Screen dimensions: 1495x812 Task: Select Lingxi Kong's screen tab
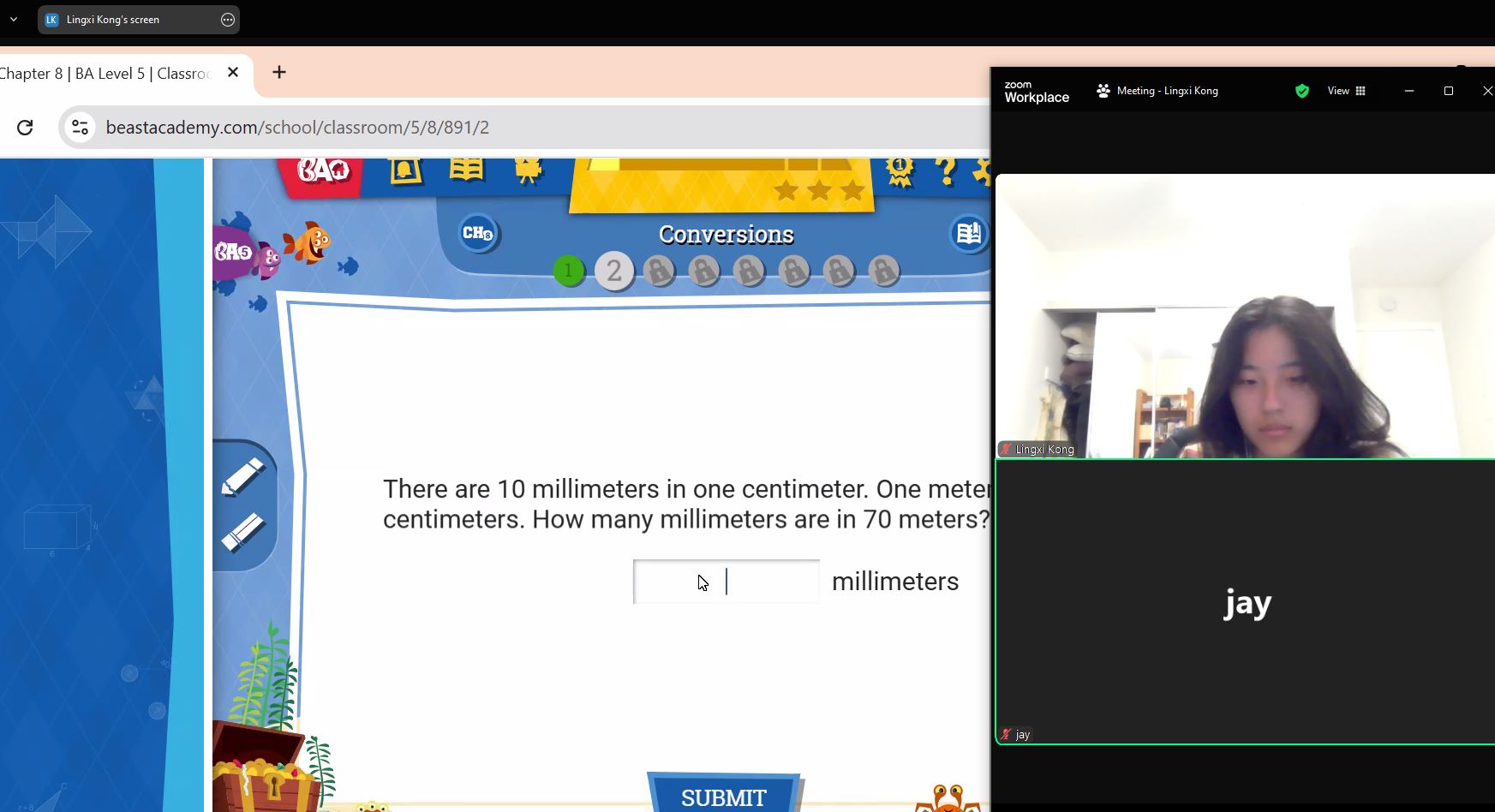(x=138, y=20)
